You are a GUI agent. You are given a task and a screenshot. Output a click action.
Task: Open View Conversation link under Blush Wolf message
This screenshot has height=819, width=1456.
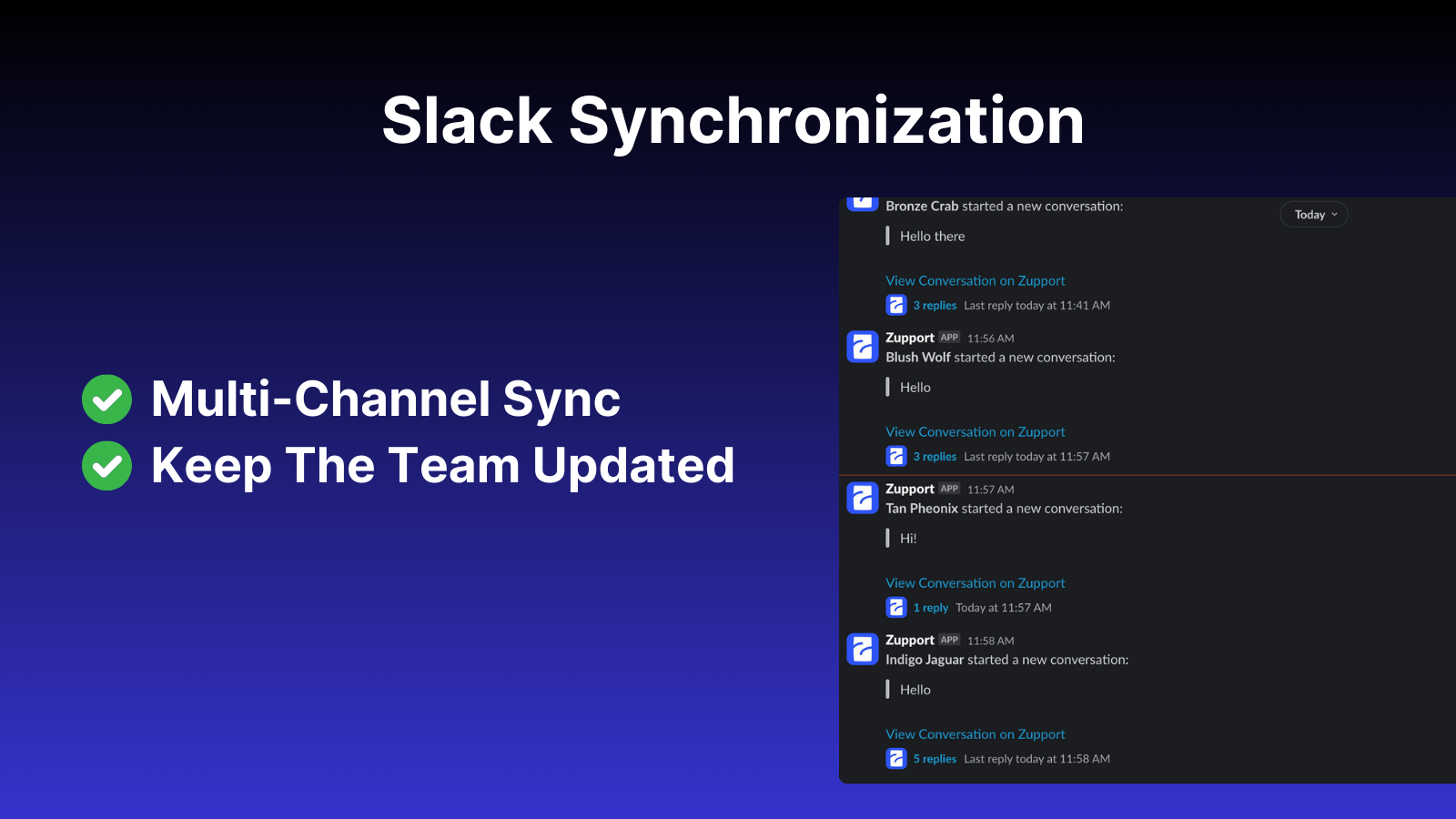point(975,432)
